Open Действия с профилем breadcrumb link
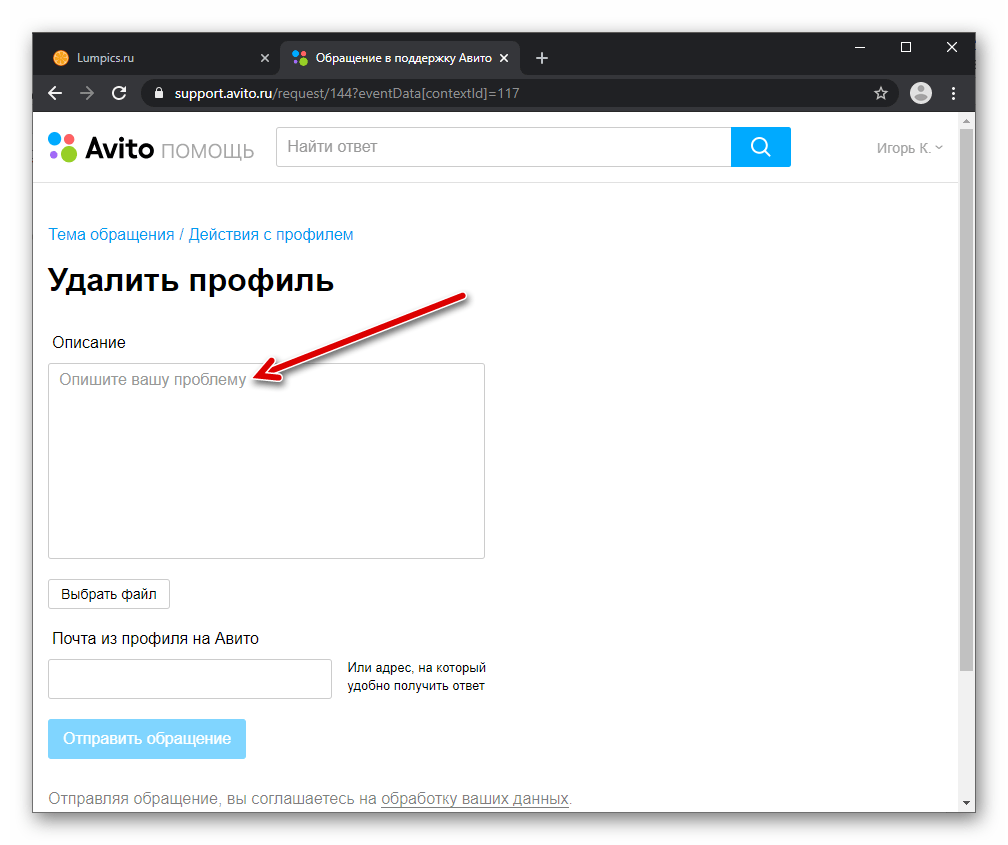 tap(271, 235)
